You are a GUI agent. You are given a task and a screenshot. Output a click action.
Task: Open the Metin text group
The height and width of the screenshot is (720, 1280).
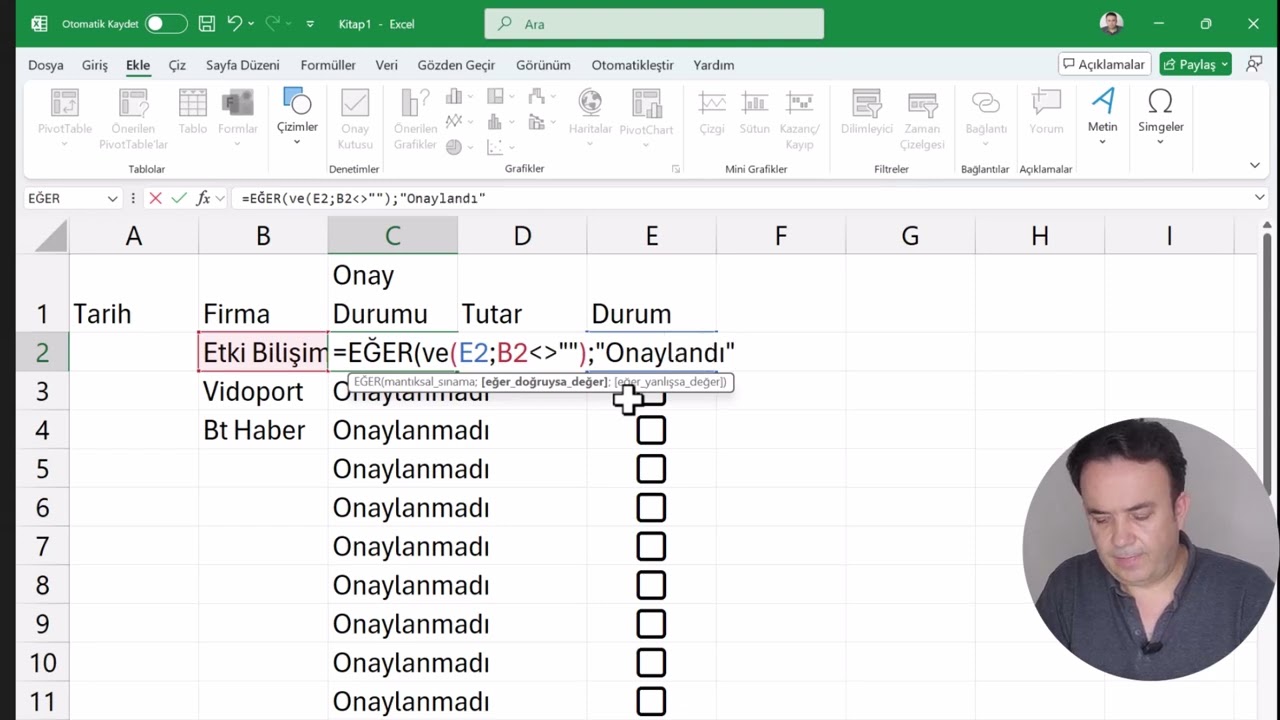click(1102, 114)
